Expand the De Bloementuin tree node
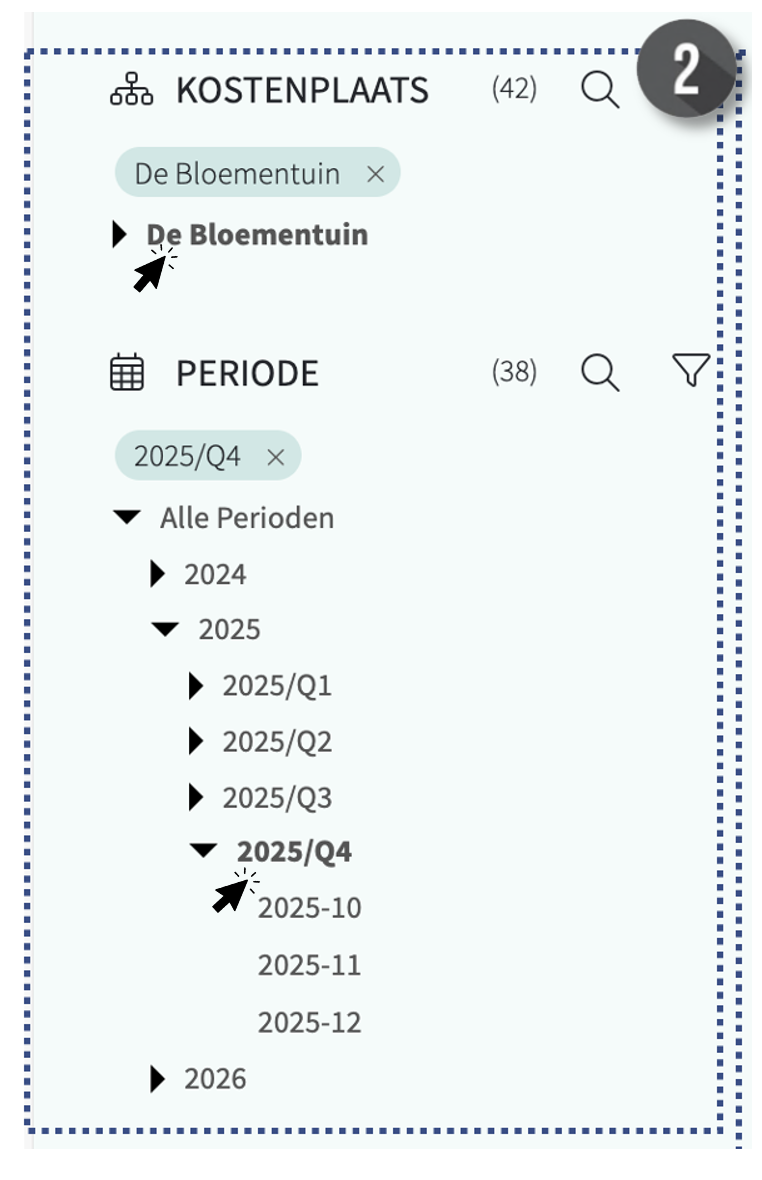The width and height of the screenshot is (762, 1180). click(x=120, y=234)
